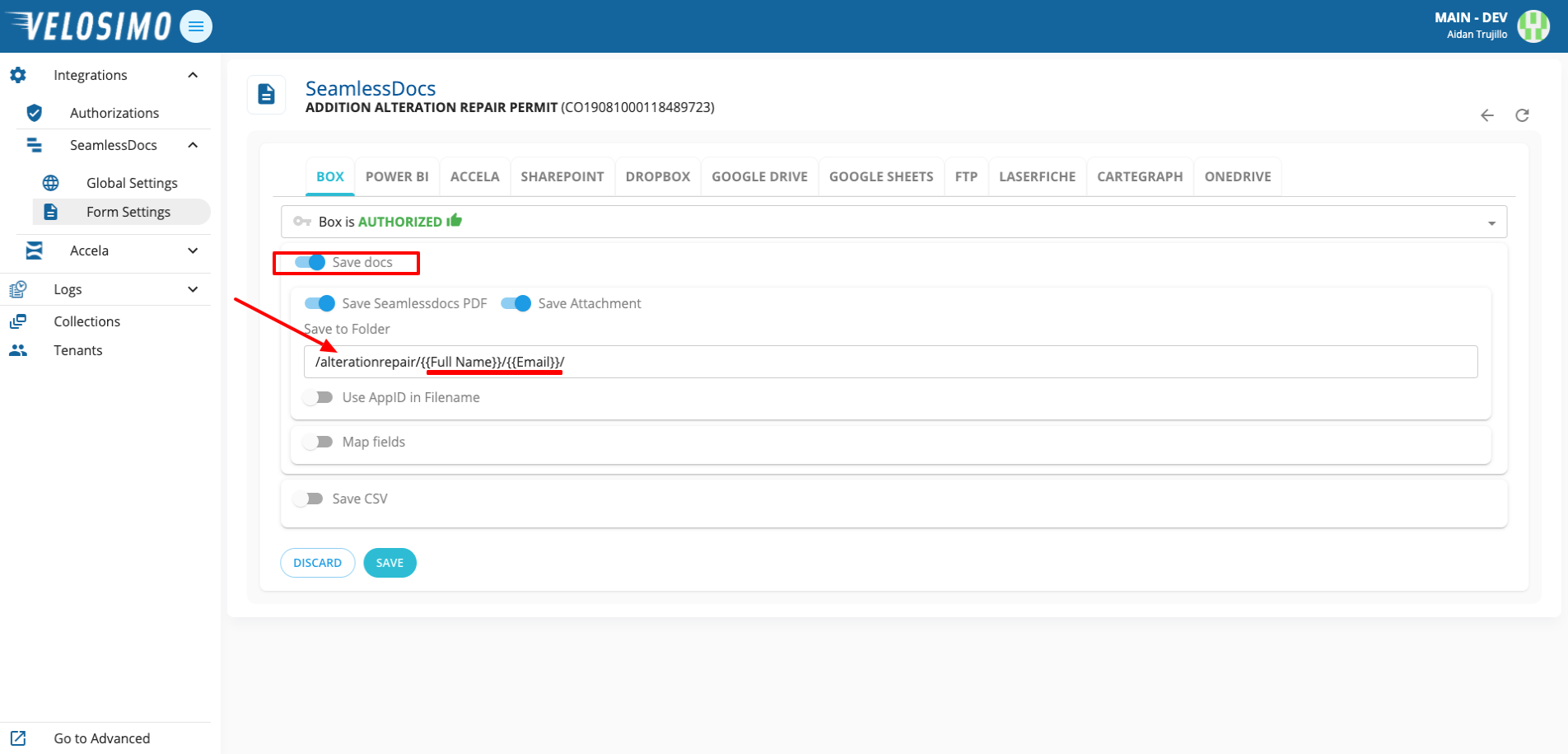Viewport: 1568px width, 754px height.
Task: Click the Collections icon
Action: coord(18,321)
